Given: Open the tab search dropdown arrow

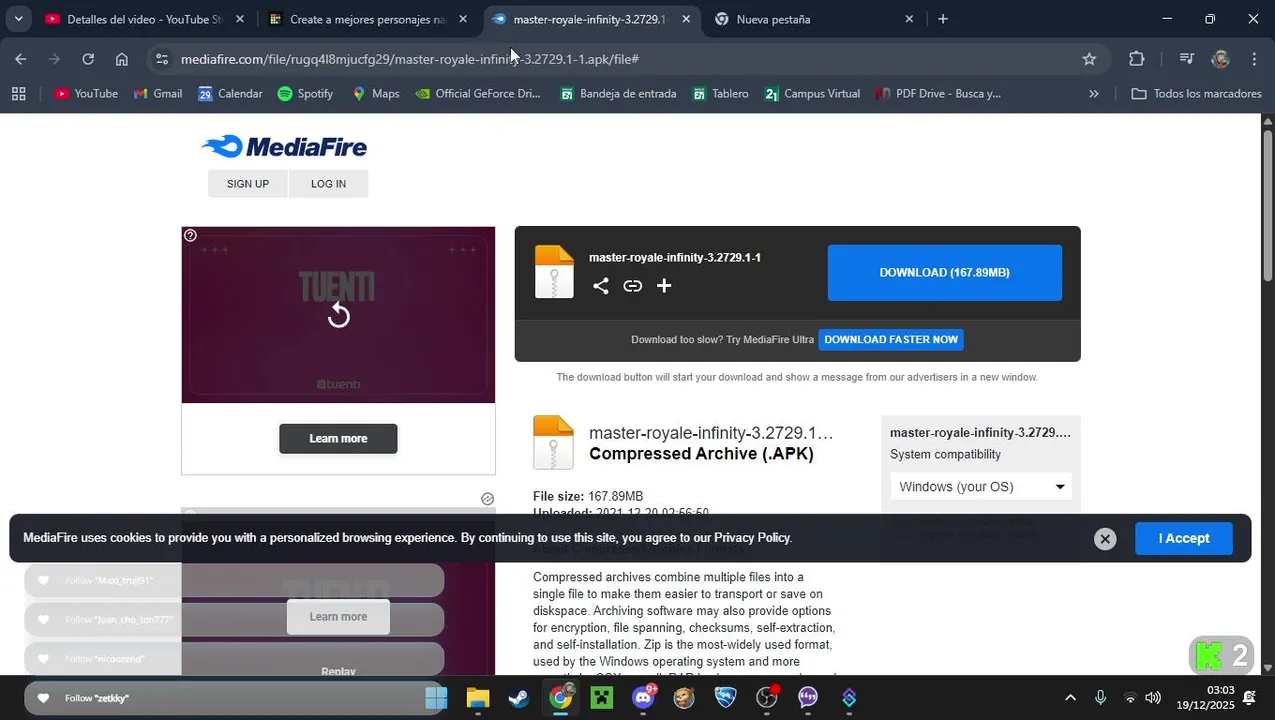Looking at the screenshot, I should point(18,19).
